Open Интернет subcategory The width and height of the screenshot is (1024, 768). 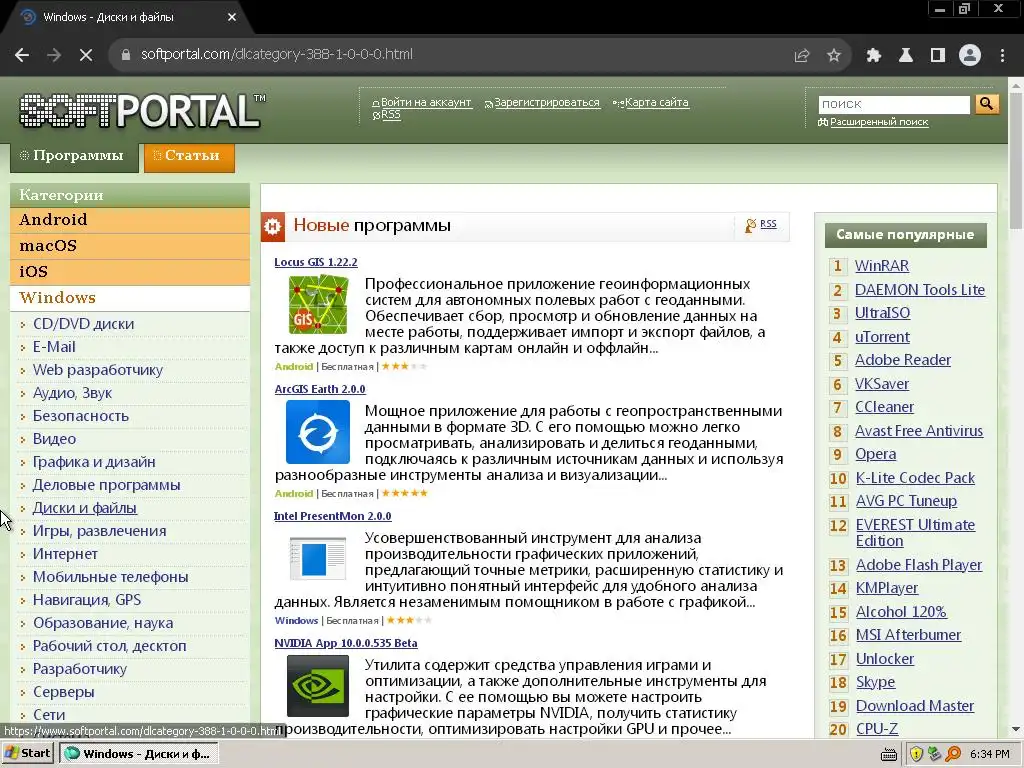(x=65, y=554)
